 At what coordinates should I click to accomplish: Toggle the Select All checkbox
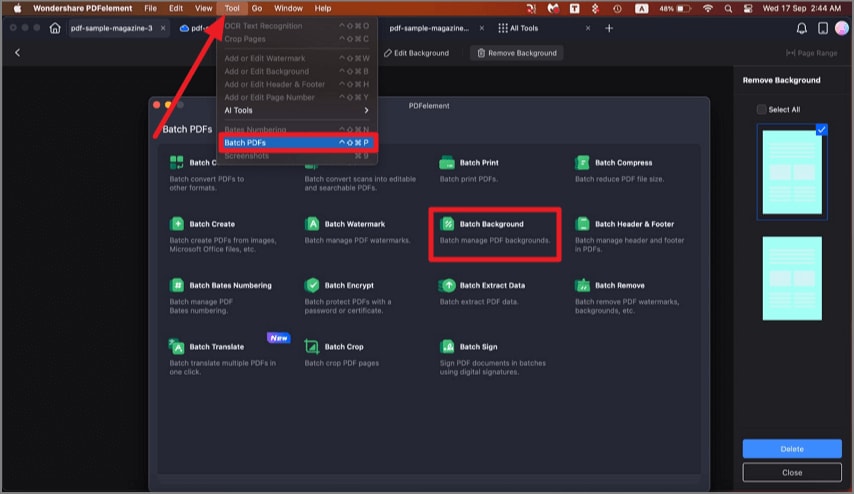761,109
